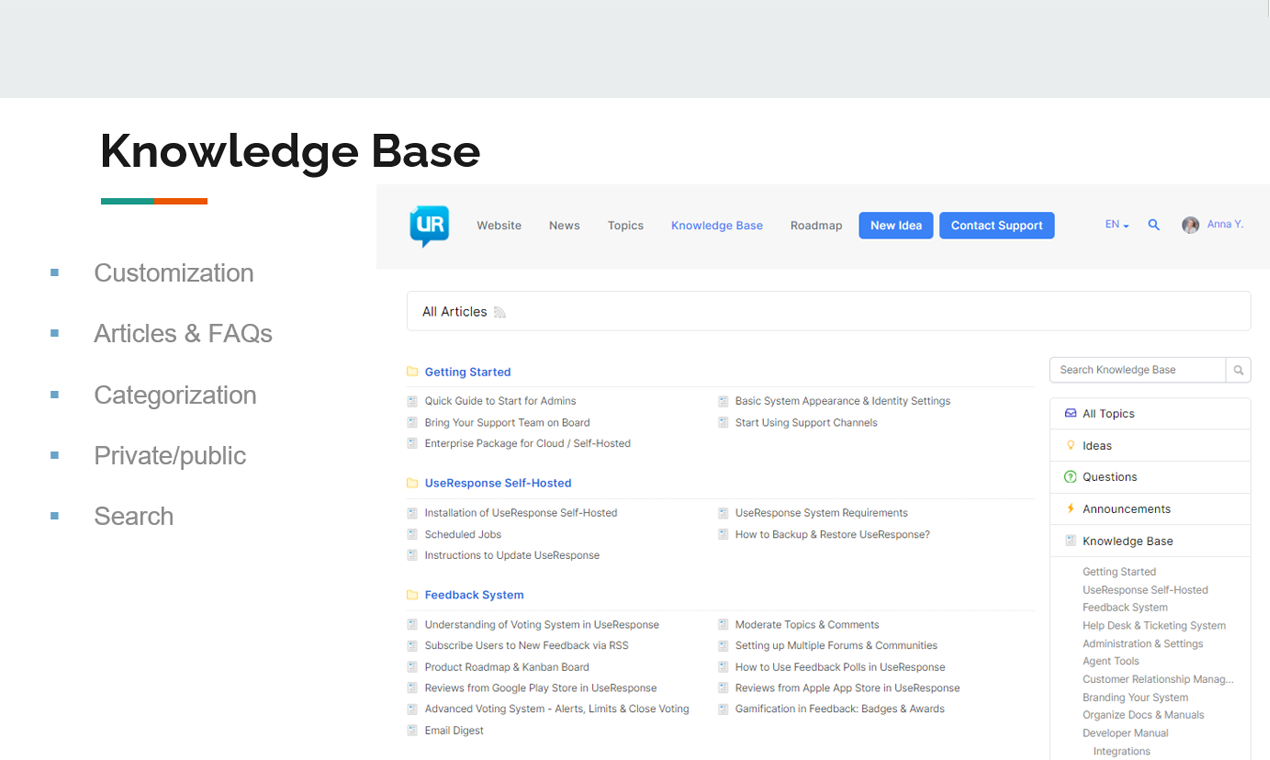This screenshot has width=1270, height=760.
Task: Click the Contact Support button
Action: click(x=996, y=226)
